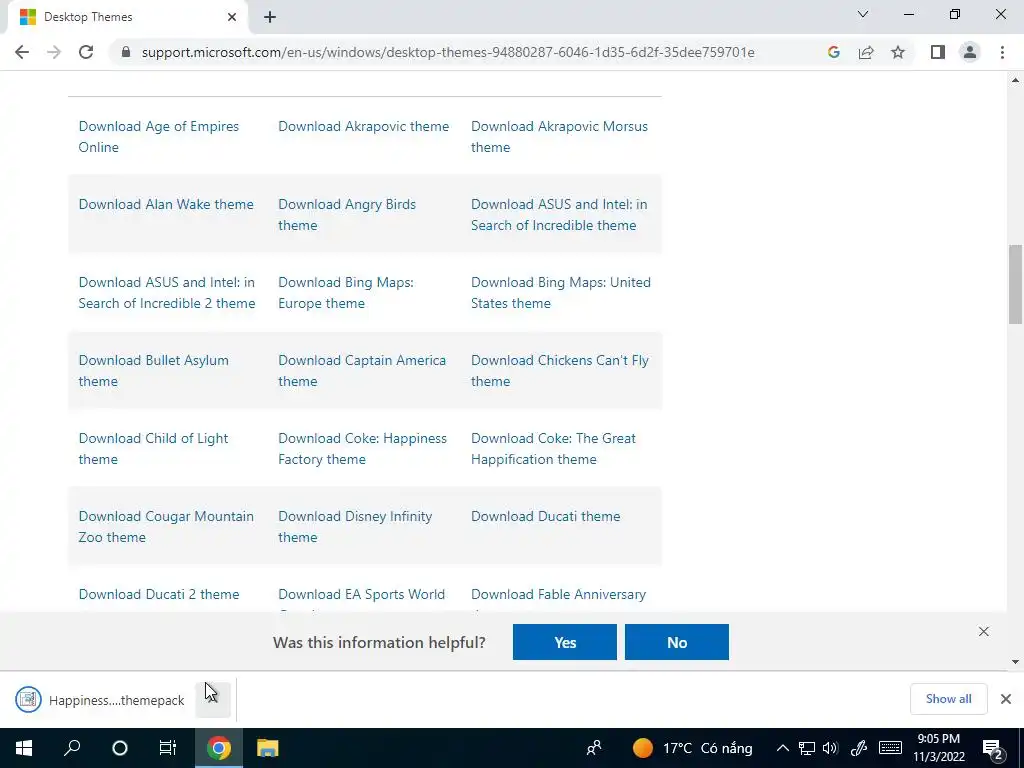Open the Chrome side panel
This screenshot has width=1024, height=768.
(x=938, y=52)
